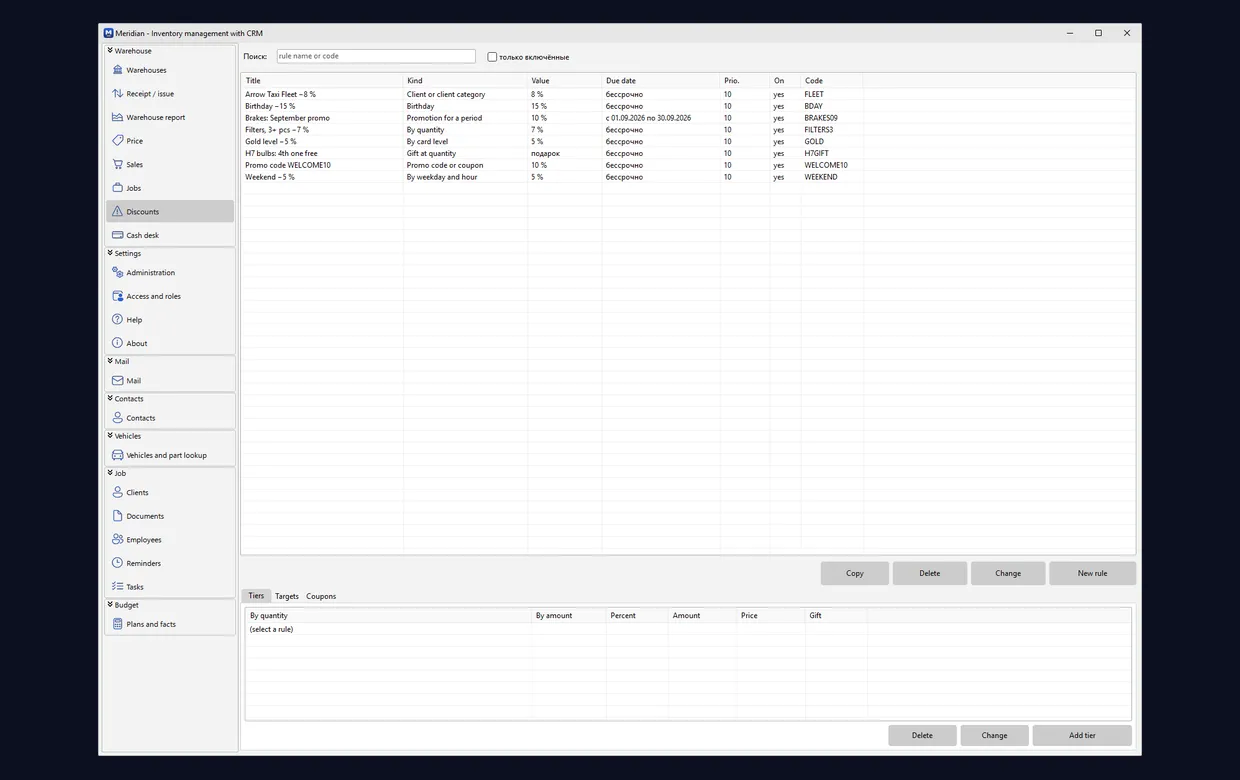Image resolution: width=1240 pixels, height=780 pixels.
Task: Click the Help question mark icon
Action: 117,320
